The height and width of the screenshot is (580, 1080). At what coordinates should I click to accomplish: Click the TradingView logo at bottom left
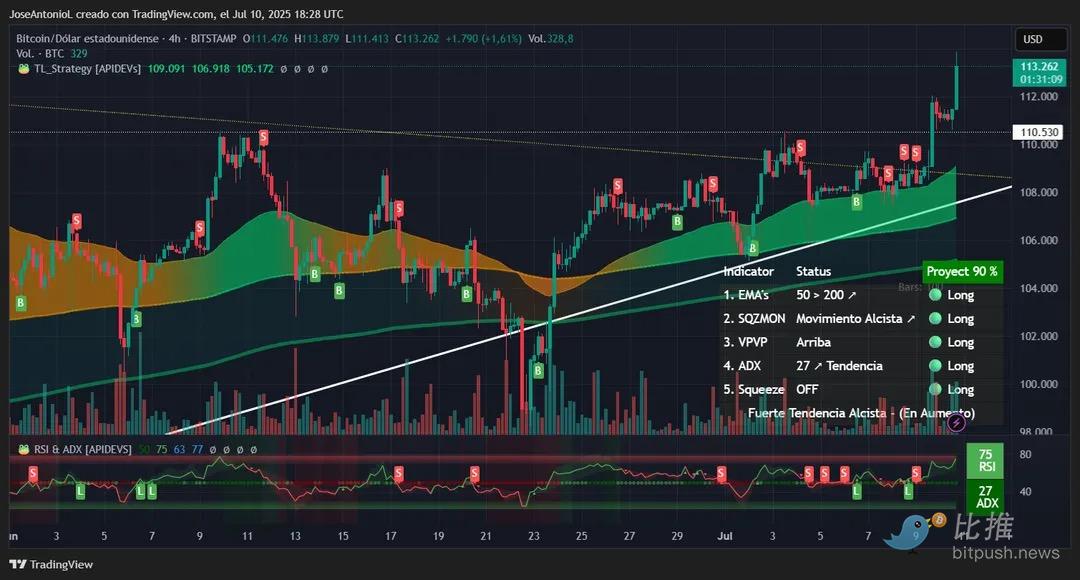point(52,564)
